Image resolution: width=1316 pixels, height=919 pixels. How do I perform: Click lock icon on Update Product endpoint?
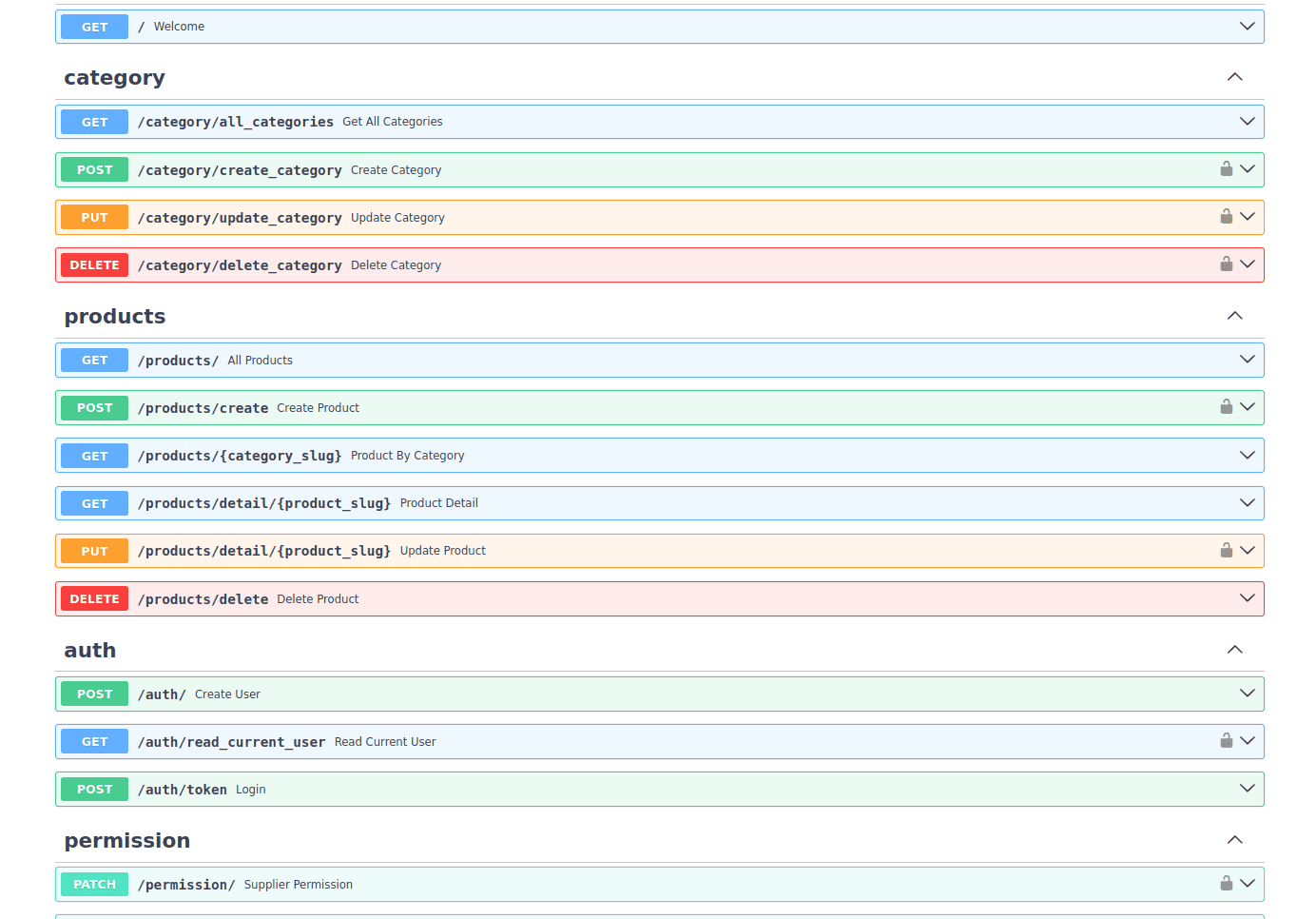click(1226, 551)
